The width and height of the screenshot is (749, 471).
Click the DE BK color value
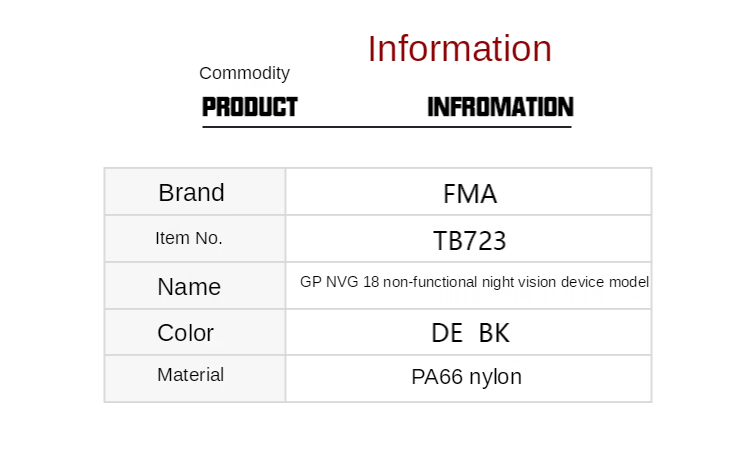(469, 333)
